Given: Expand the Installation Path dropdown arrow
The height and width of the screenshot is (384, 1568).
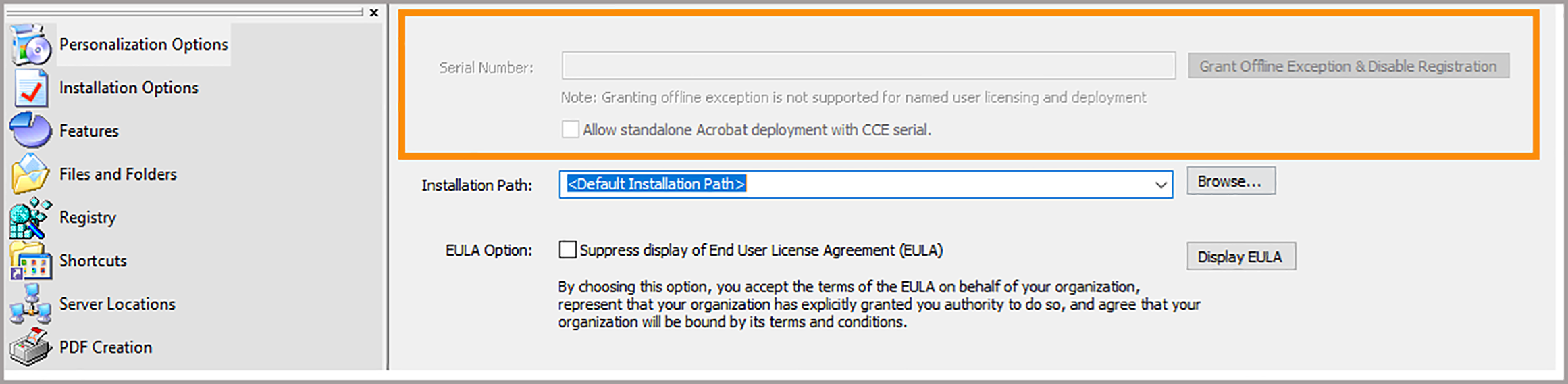Looking at the screenshot, I should coord(1160,185).
